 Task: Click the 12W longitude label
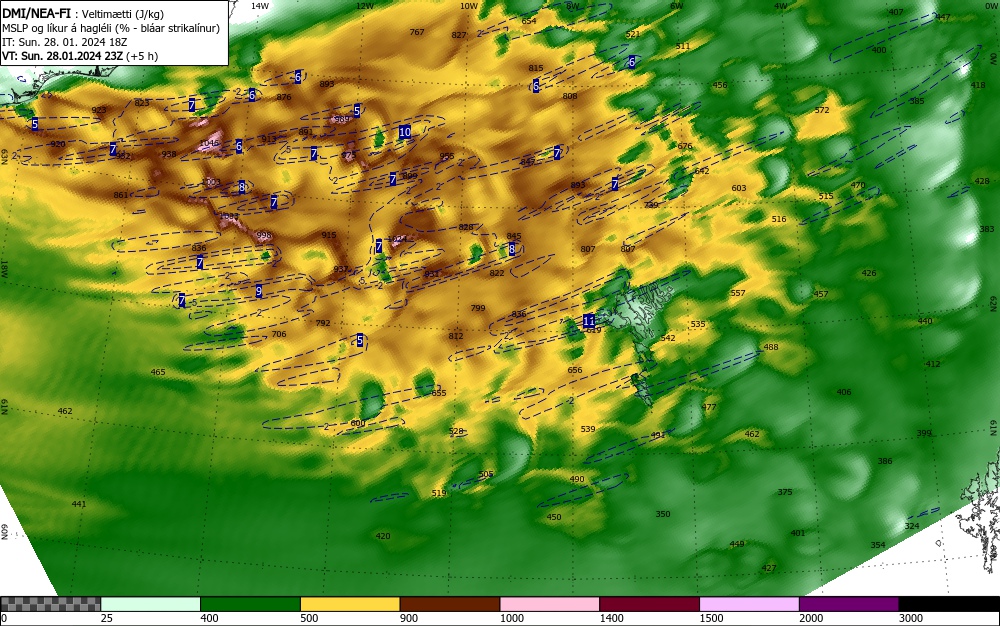pos(365,6)
